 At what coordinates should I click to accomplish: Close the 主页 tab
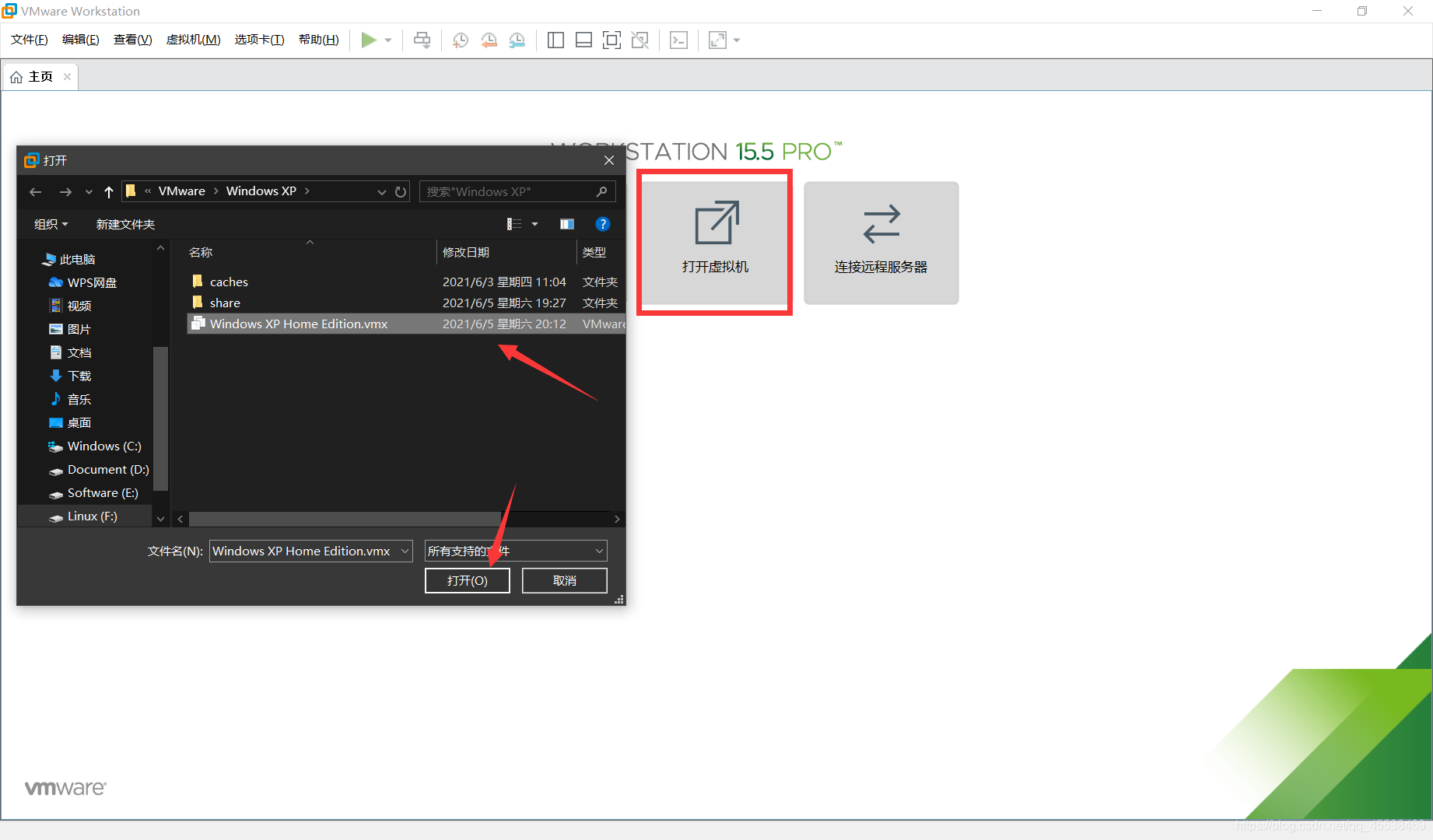68,76
